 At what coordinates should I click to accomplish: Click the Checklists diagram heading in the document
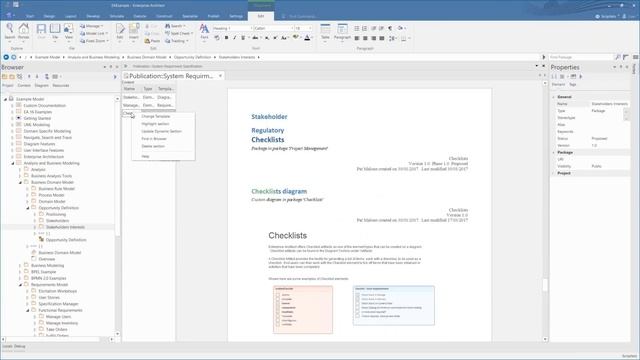pos(279,191)
